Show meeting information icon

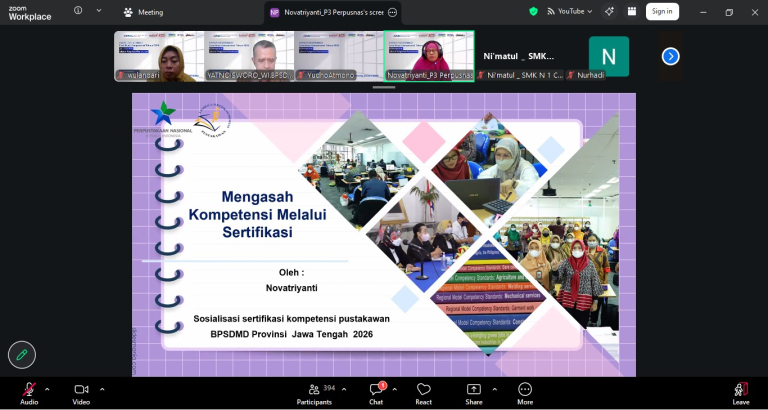tap(78, 10)
